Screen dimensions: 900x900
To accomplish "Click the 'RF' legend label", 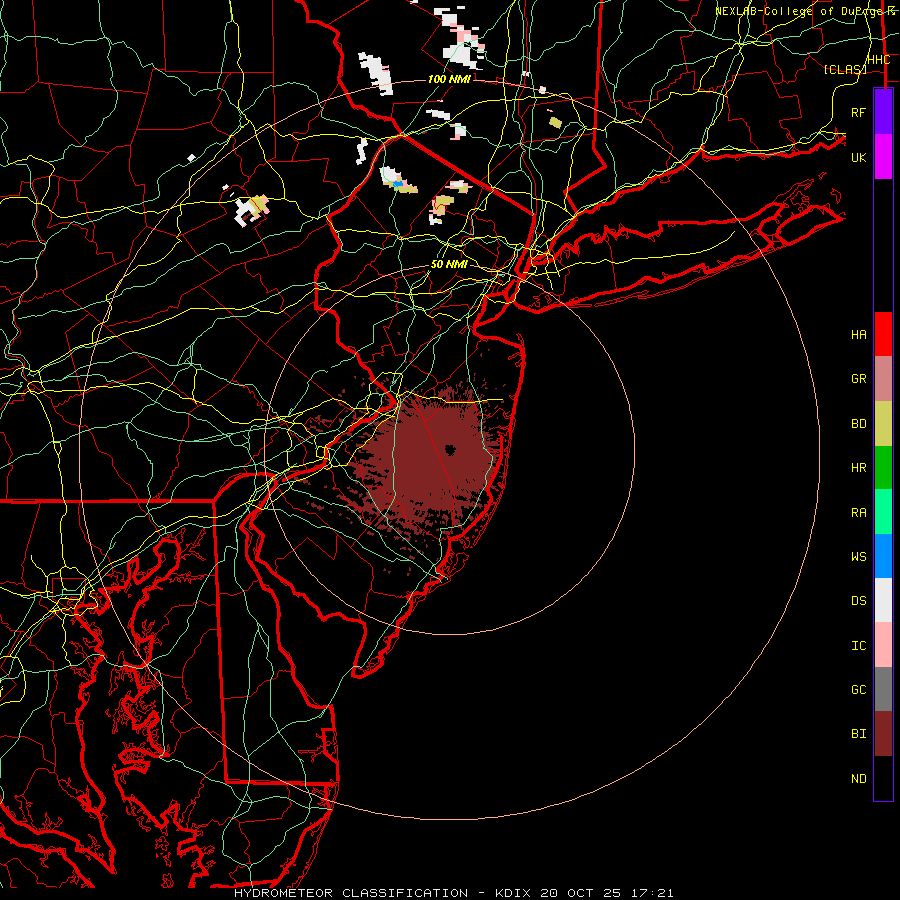I will pyautogui.click(x=859, y=112).
